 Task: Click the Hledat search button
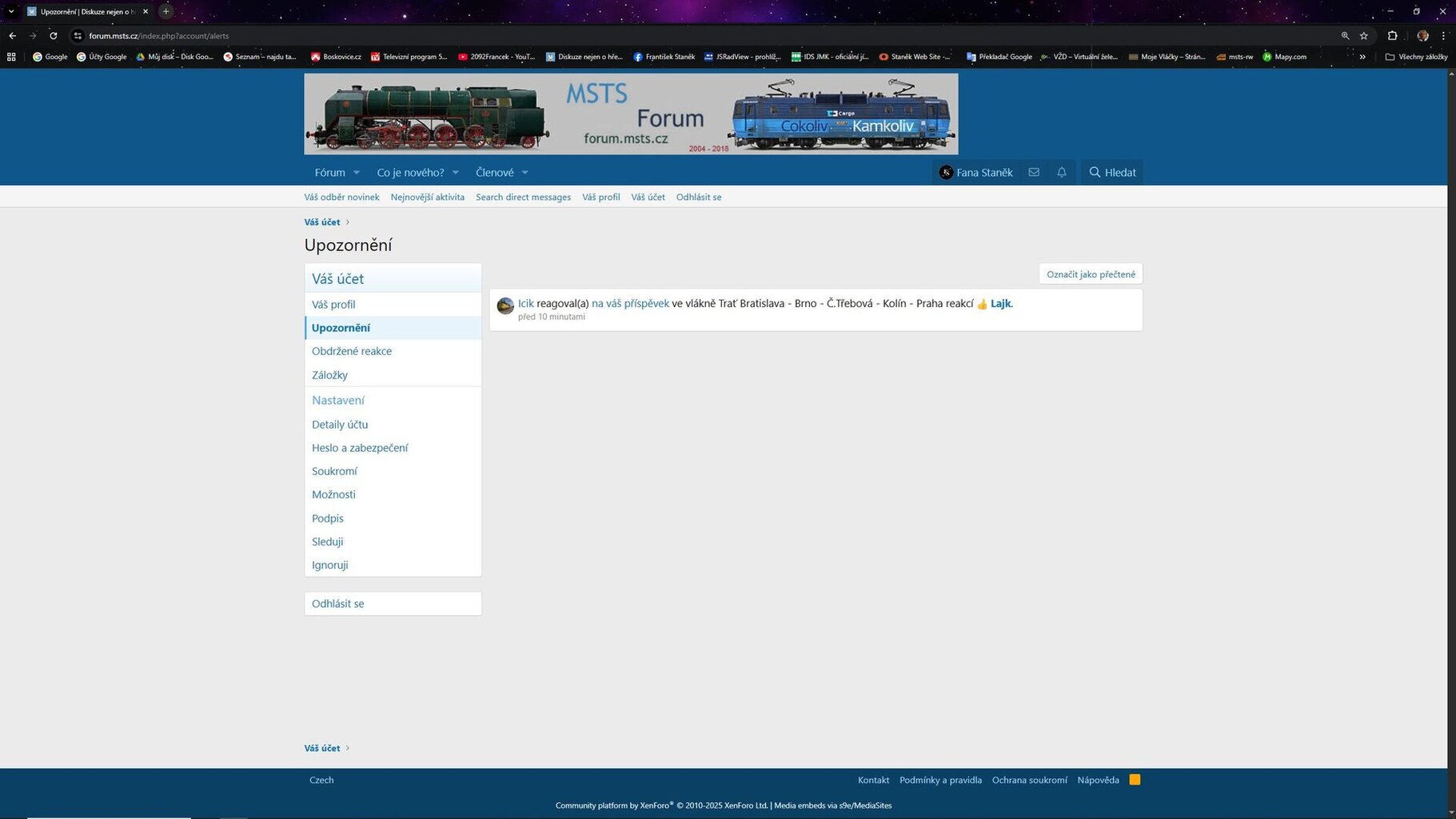click(1112, 172)
